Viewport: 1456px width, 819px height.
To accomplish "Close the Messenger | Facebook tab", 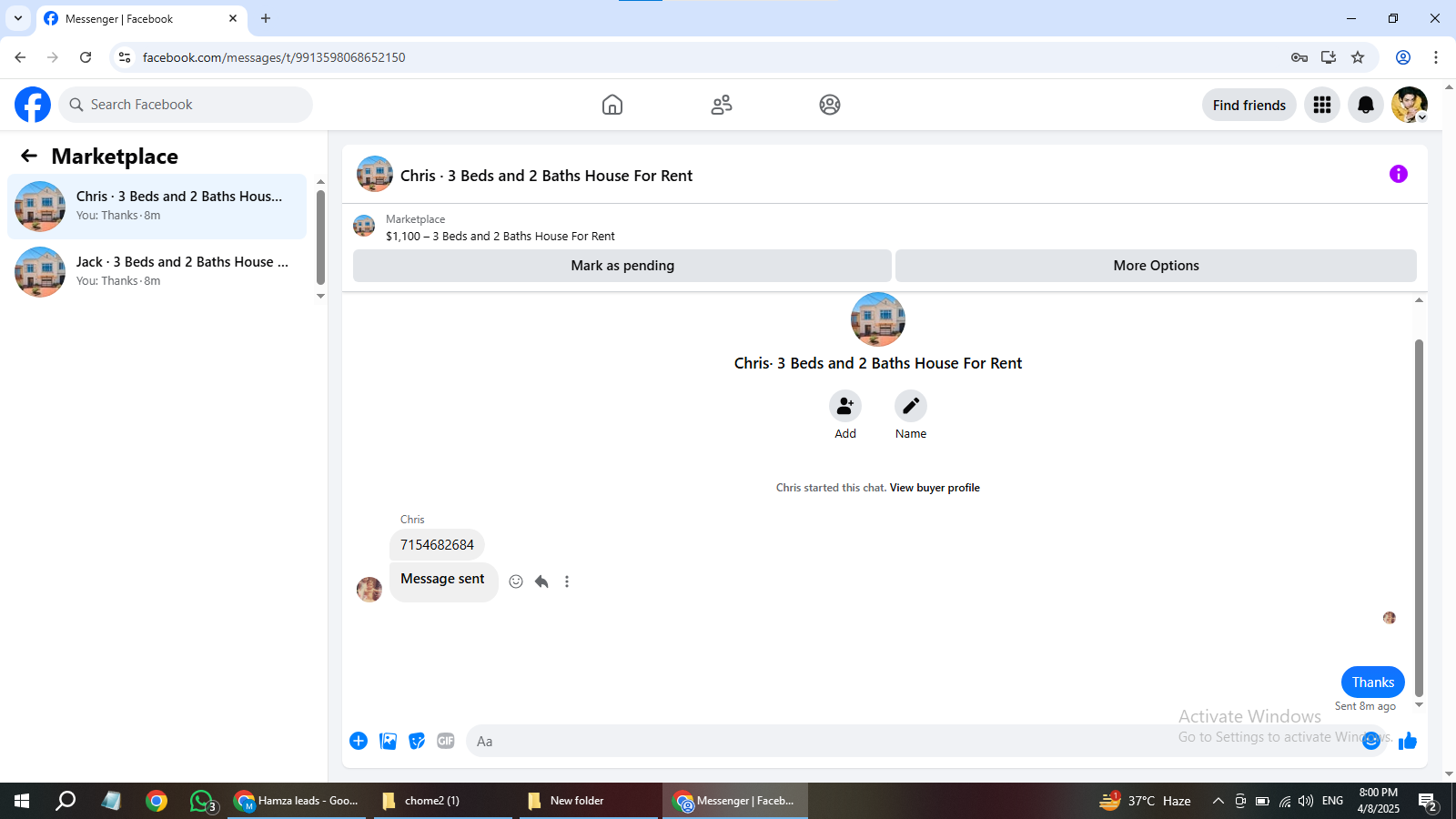I will pyautogui.click(x=233, y=18).
